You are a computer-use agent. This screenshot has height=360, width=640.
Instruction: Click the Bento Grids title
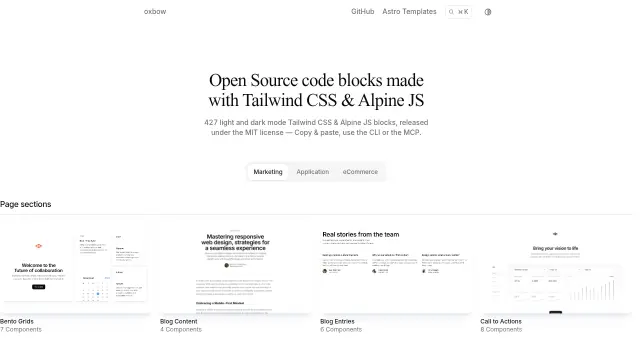17,321
